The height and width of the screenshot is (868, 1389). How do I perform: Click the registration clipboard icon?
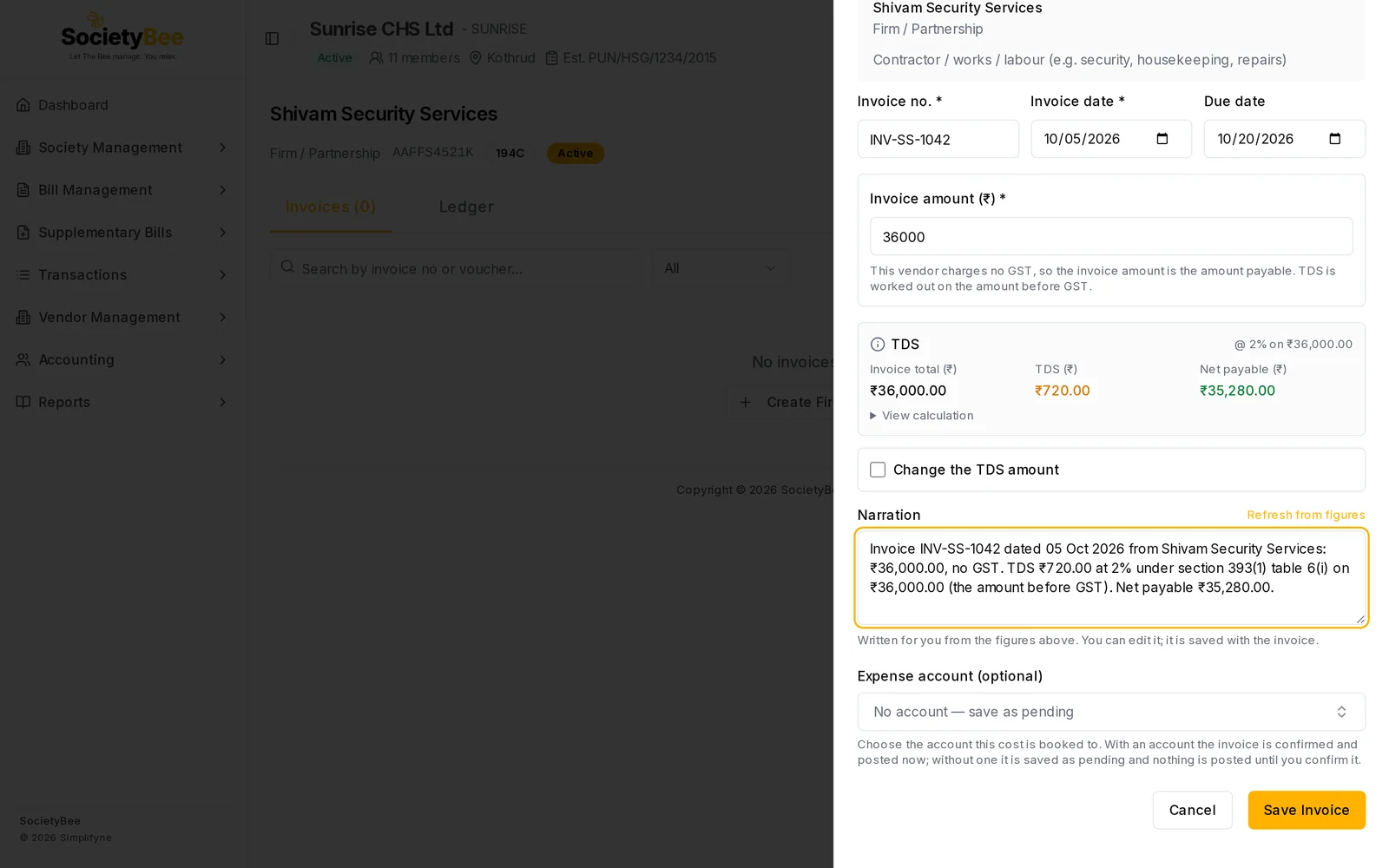(551, 58)
